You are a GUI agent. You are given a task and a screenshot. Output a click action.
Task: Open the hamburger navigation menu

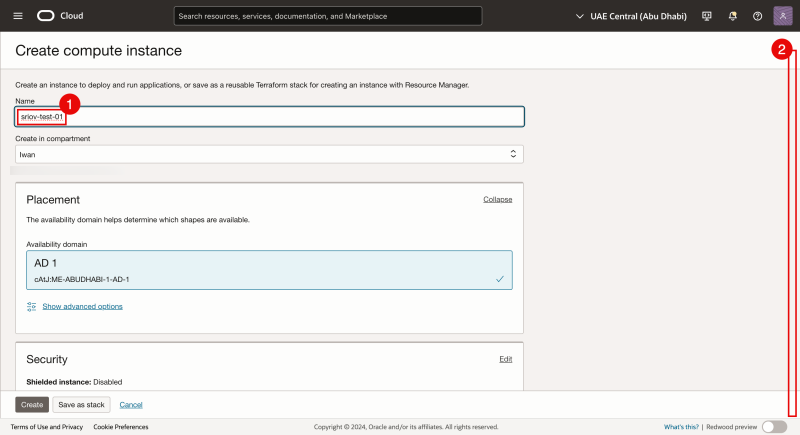tap(17, 16)
